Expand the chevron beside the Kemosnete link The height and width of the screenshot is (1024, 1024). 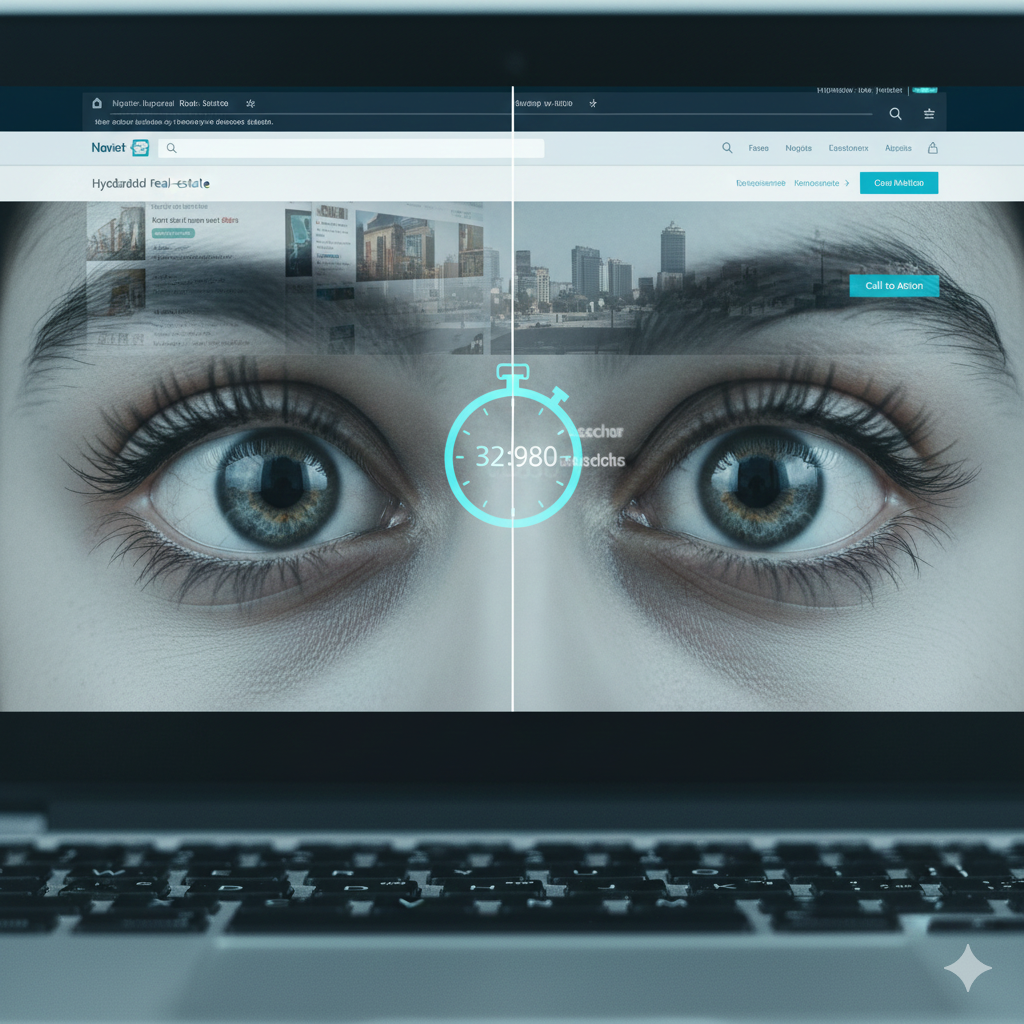click(x=847, y=183)
